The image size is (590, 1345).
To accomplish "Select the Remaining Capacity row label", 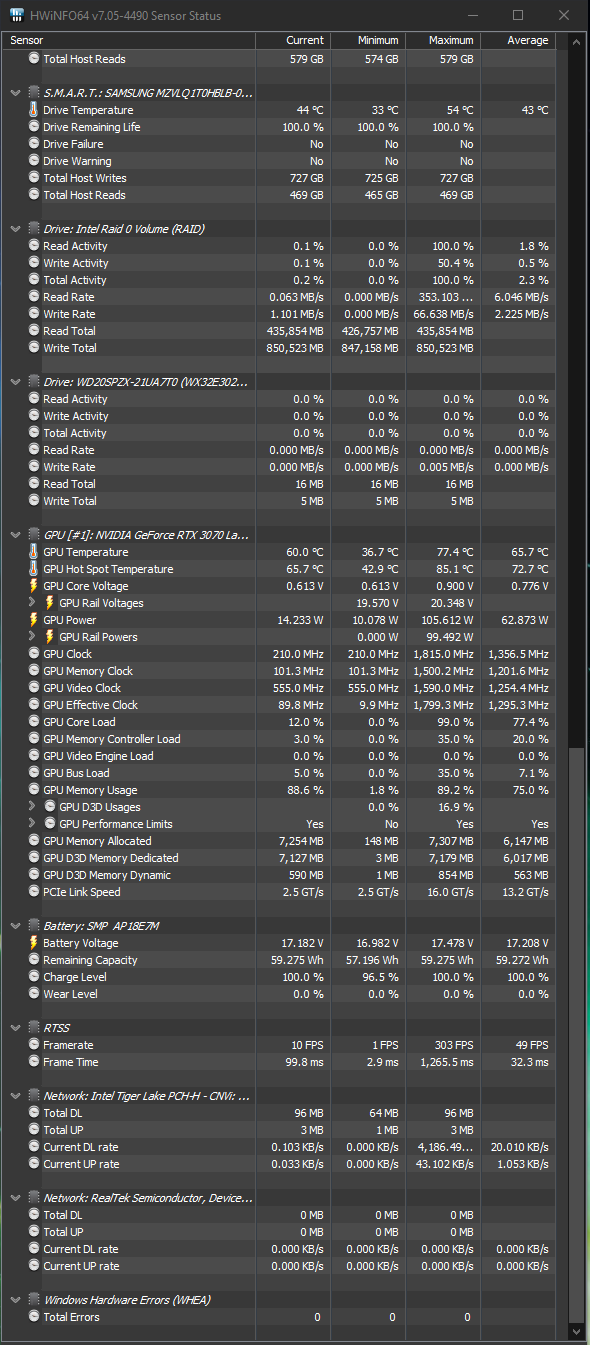I will click(x=90, y=960).
